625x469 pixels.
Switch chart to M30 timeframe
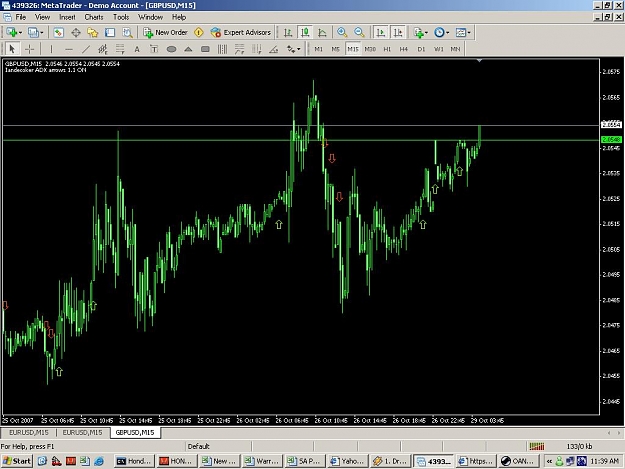coord(370,49)
